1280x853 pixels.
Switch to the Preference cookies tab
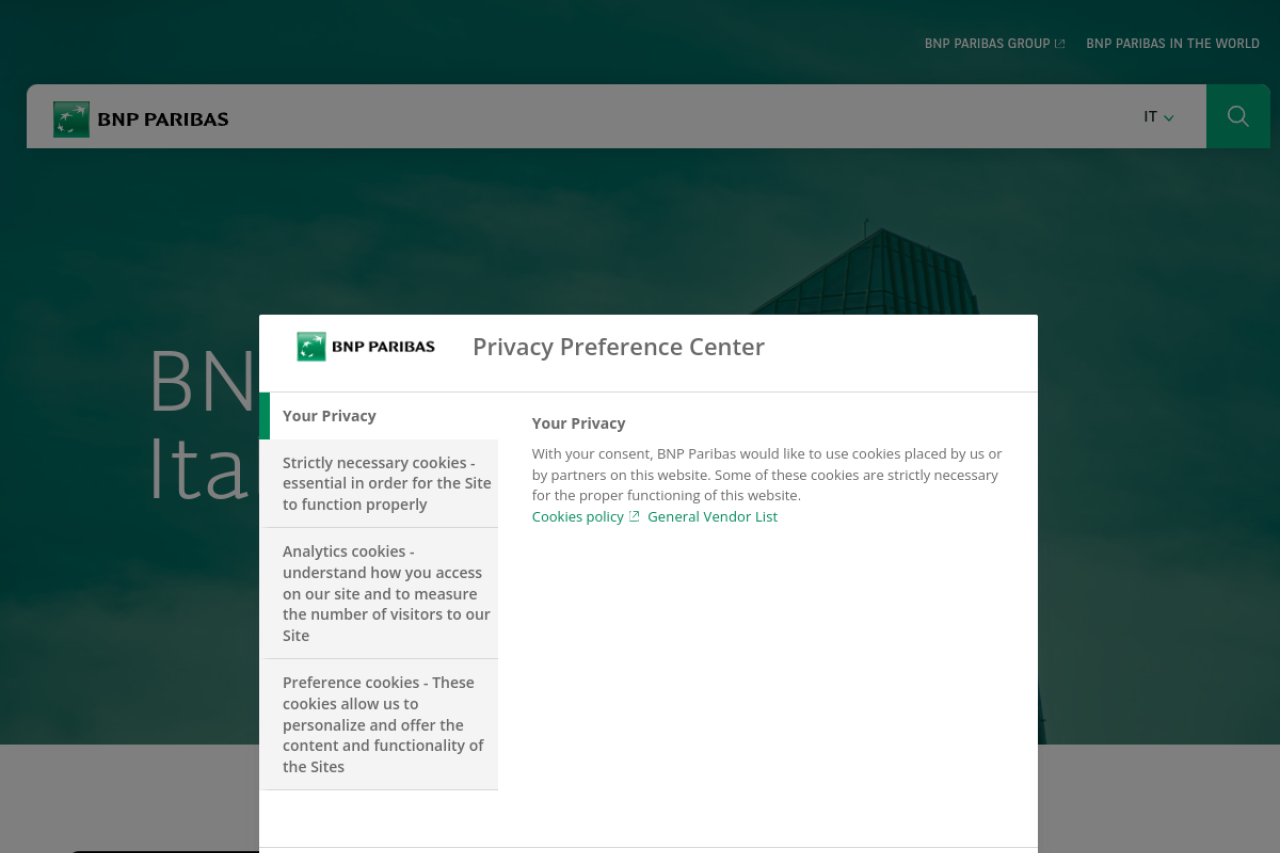(379, 724)
